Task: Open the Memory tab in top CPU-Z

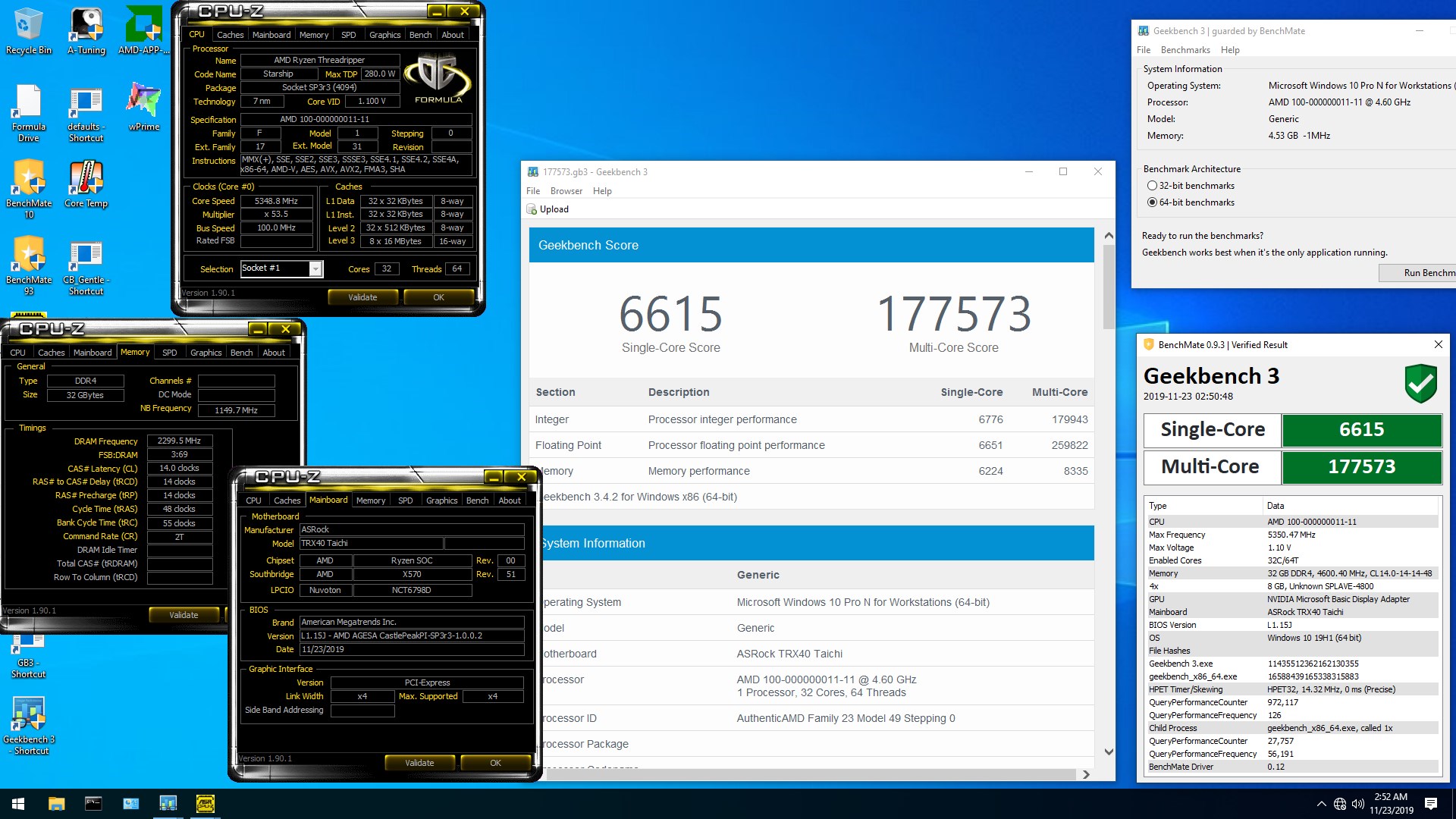Action: tap(314, 35)
